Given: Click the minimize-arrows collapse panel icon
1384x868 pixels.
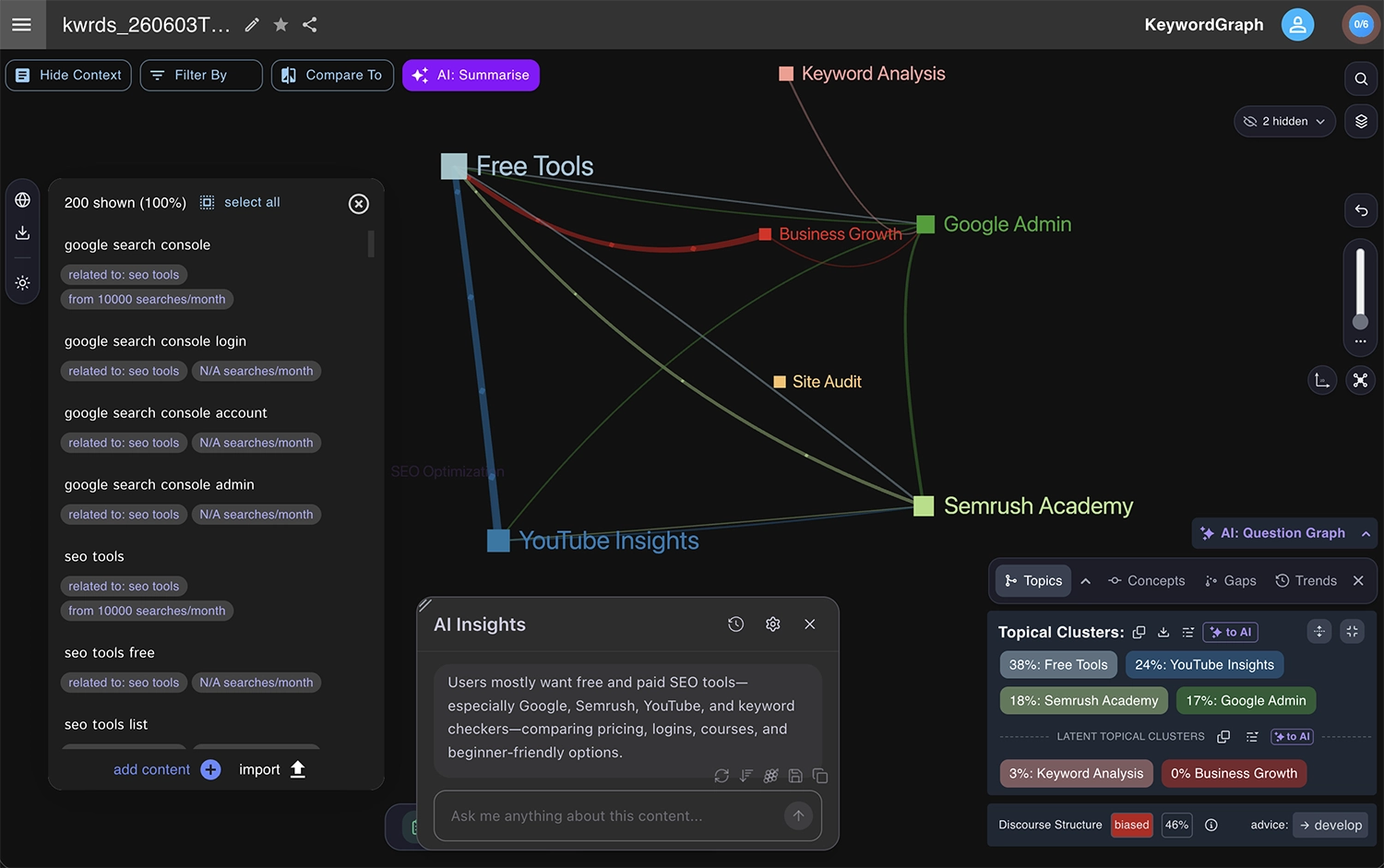Looking at the screenshot, I should pyautogui.click(x=1353, y=631).
